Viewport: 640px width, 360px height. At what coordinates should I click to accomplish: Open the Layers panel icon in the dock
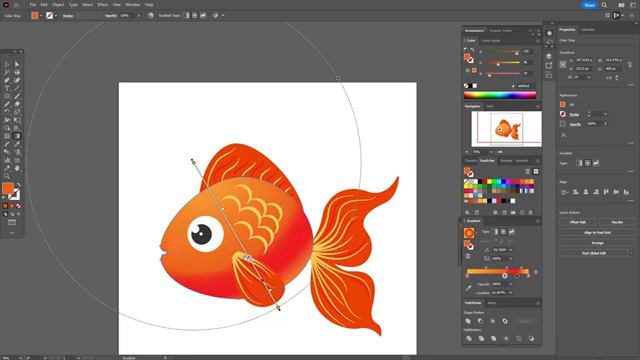(549, 56)
